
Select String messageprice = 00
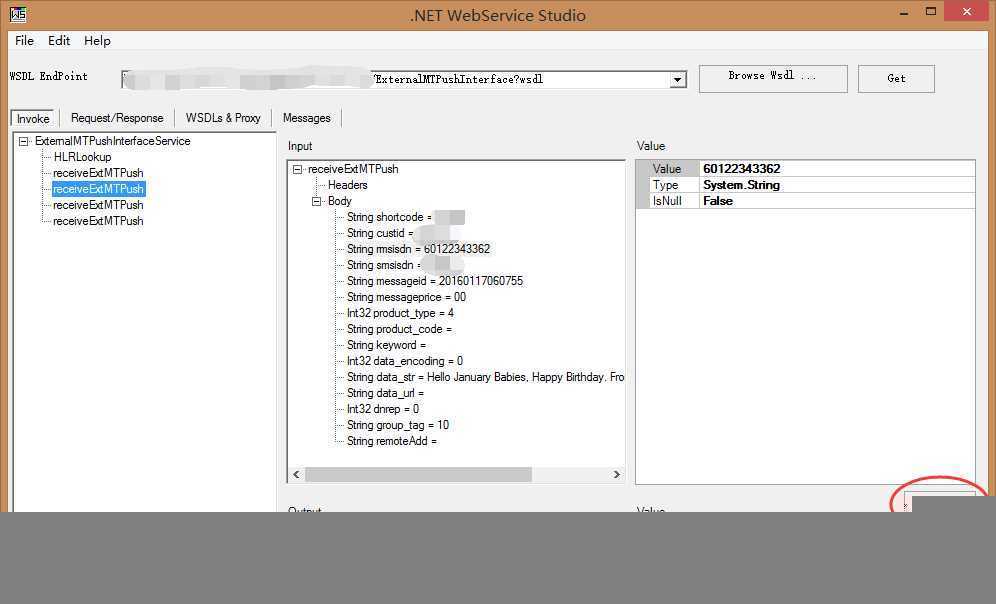(406, 297)
